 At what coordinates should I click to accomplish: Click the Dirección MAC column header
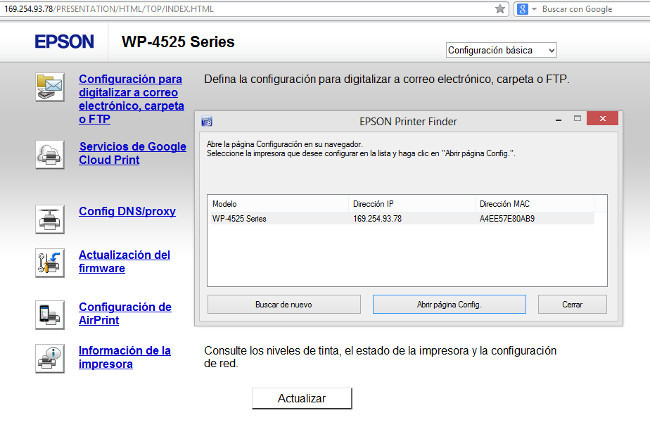point(534,204)
